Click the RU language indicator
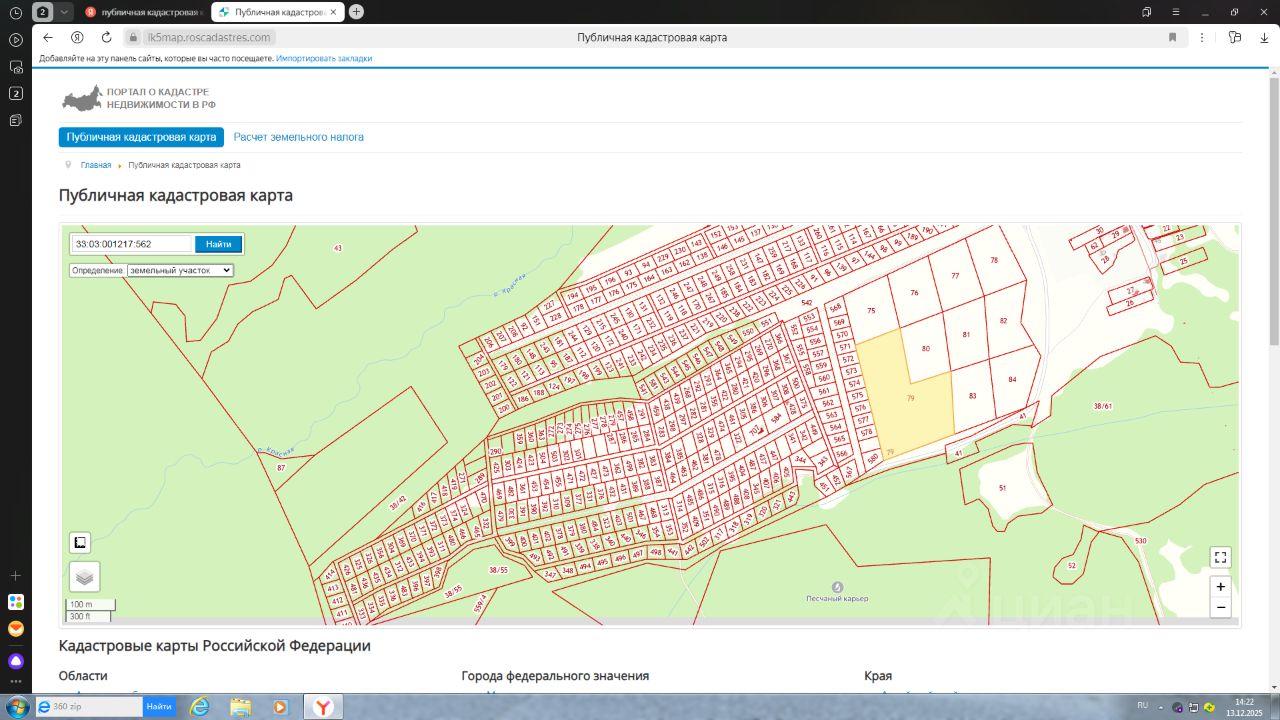This screenshot has height=720, width=1280. click(x=1143, y=705)
